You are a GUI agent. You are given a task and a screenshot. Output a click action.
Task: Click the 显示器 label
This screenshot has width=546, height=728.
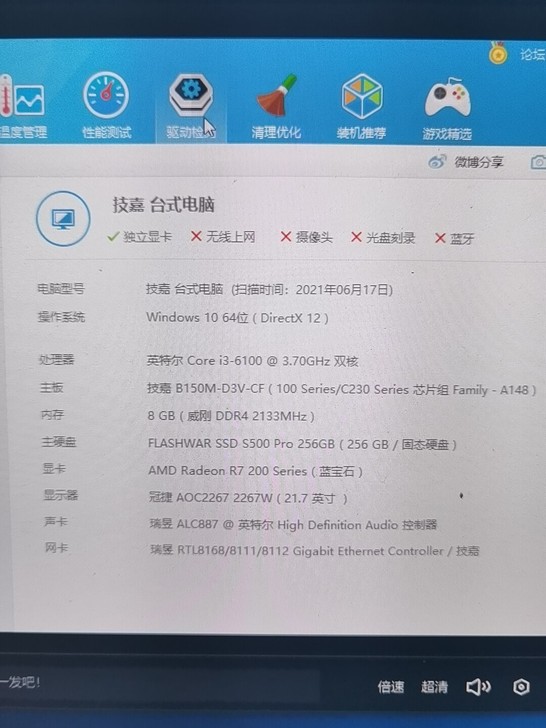click(x=60, y=495)
